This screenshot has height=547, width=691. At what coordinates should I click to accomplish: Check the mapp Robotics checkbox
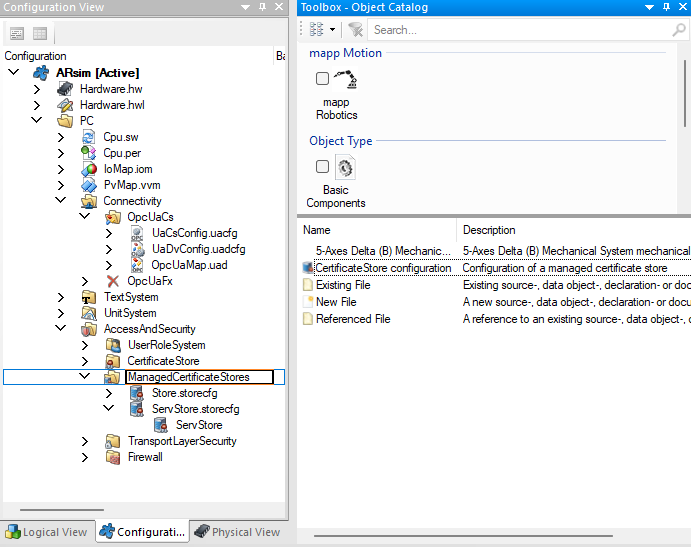point(322,78)
